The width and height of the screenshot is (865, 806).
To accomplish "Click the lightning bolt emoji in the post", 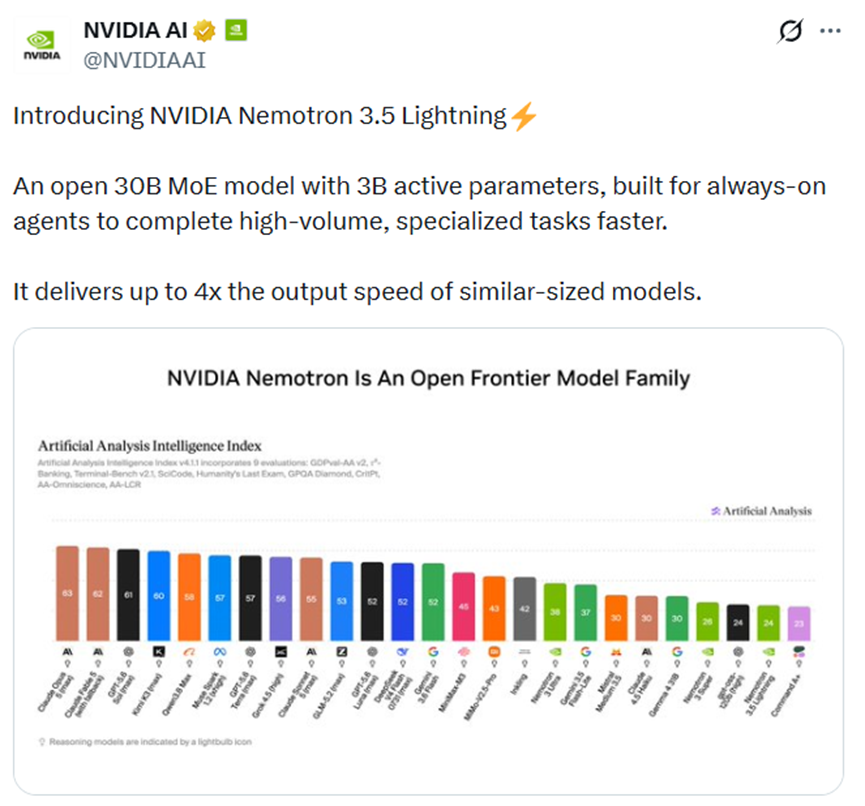I will point(523,116).
